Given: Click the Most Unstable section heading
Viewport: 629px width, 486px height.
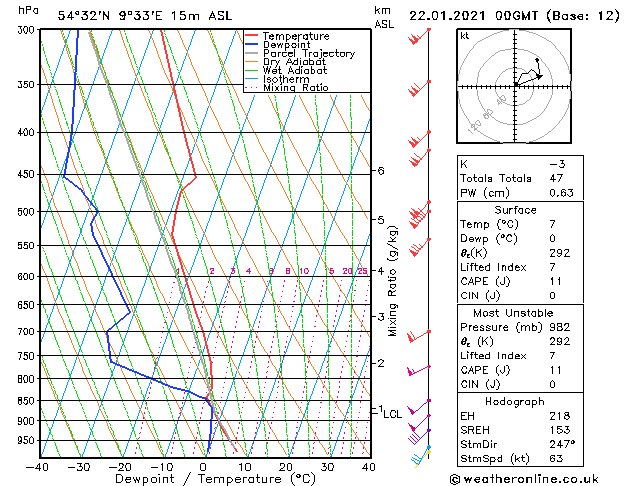Looking at the screenshot, I should click(x=513, y=313).
